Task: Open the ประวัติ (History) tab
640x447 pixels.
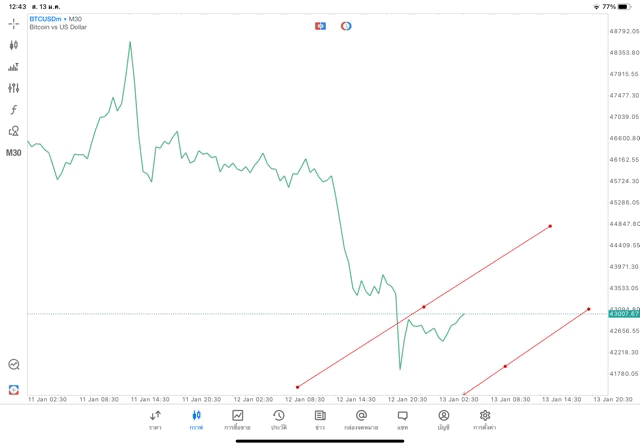Action: [x=278, y=419]
